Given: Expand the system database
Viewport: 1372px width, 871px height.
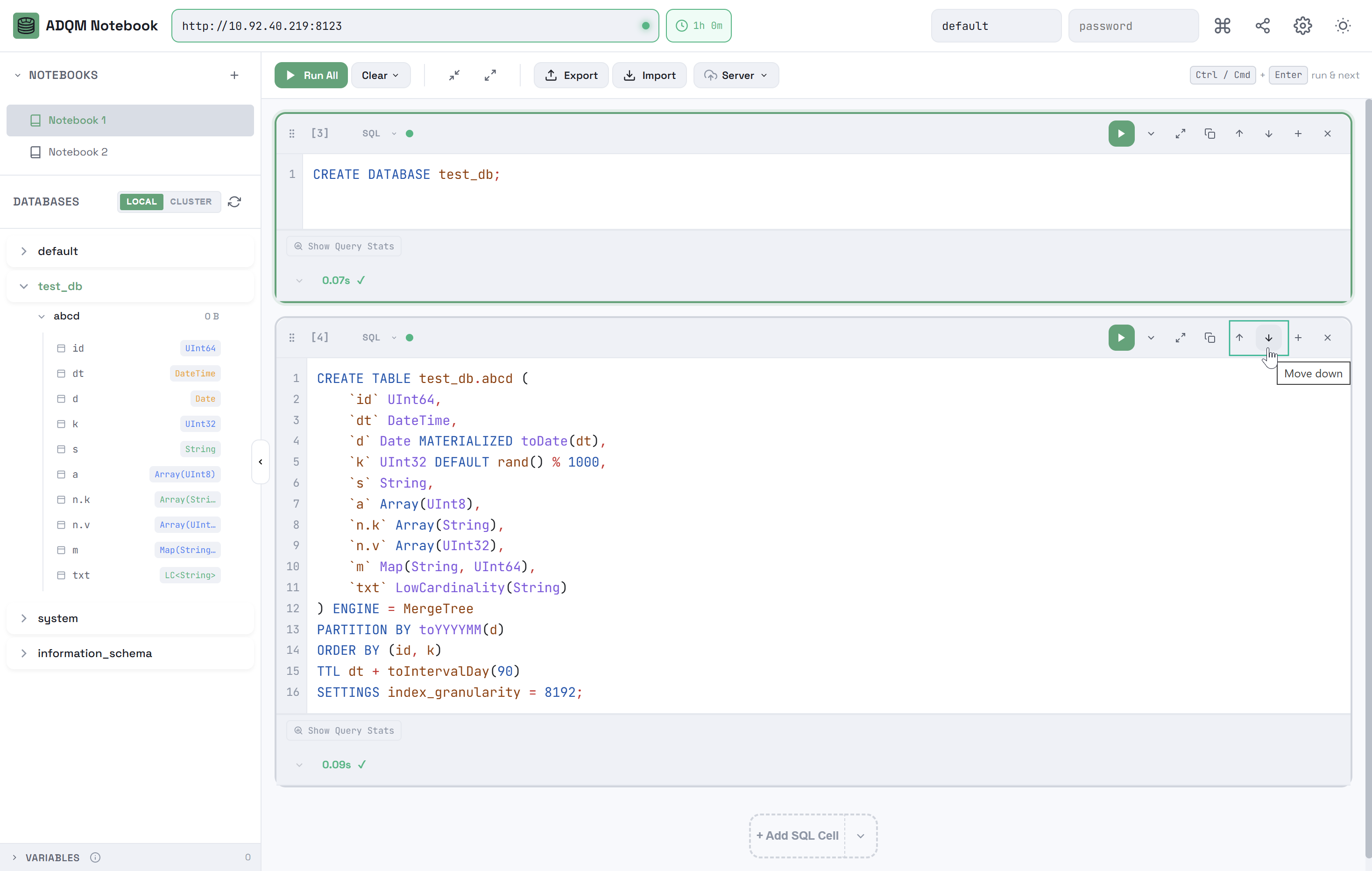Looking at the screenshot, I should [x=57, y=618].
